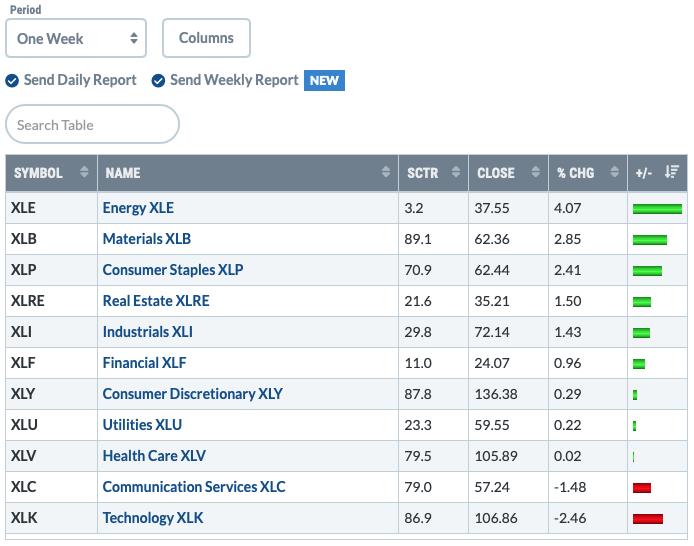Click the +/- descending sort icon

click(671, 172)
